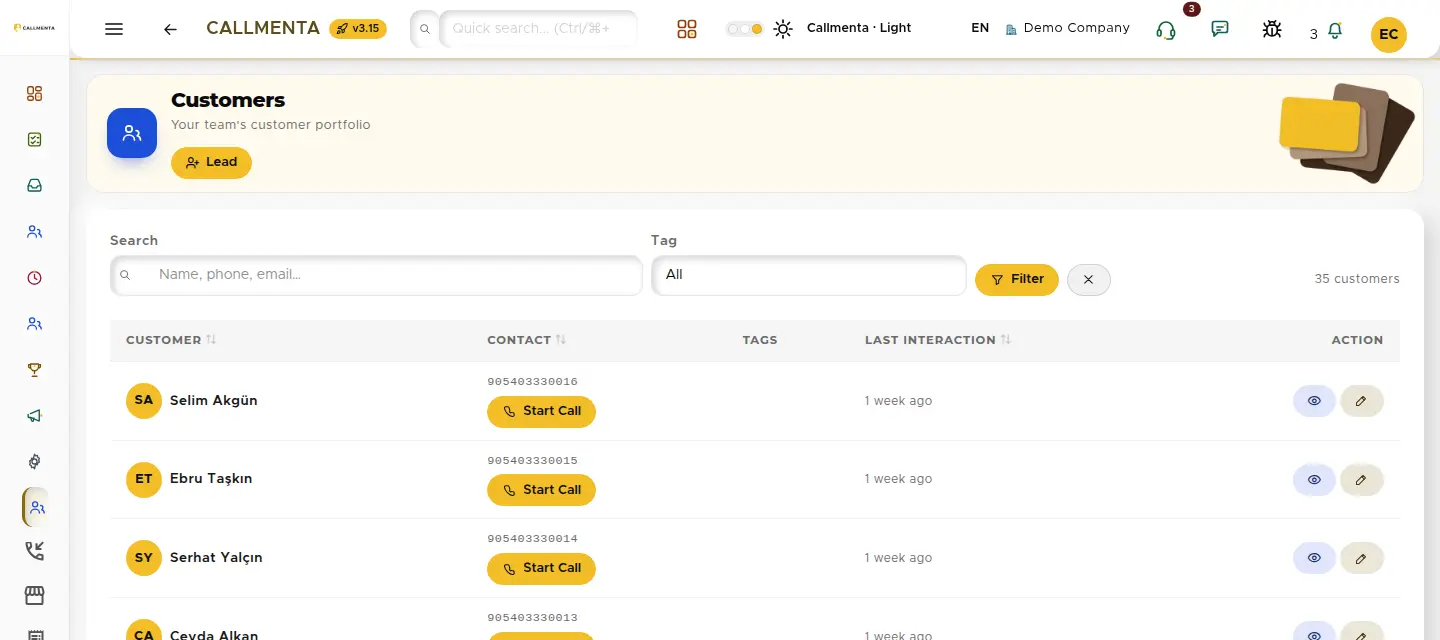Sort by the CUSTOMER column

pos(171,340)
